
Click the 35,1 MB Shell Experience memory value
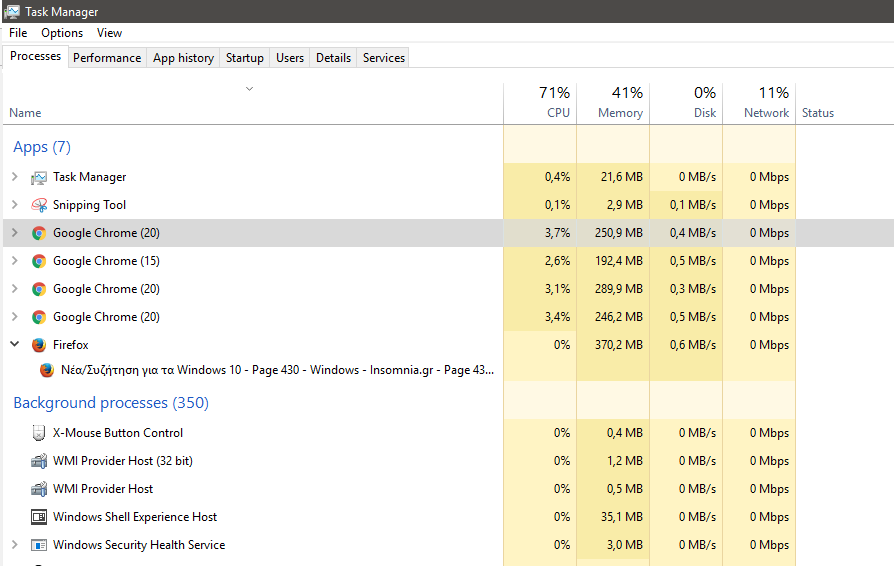click(621, 517)
